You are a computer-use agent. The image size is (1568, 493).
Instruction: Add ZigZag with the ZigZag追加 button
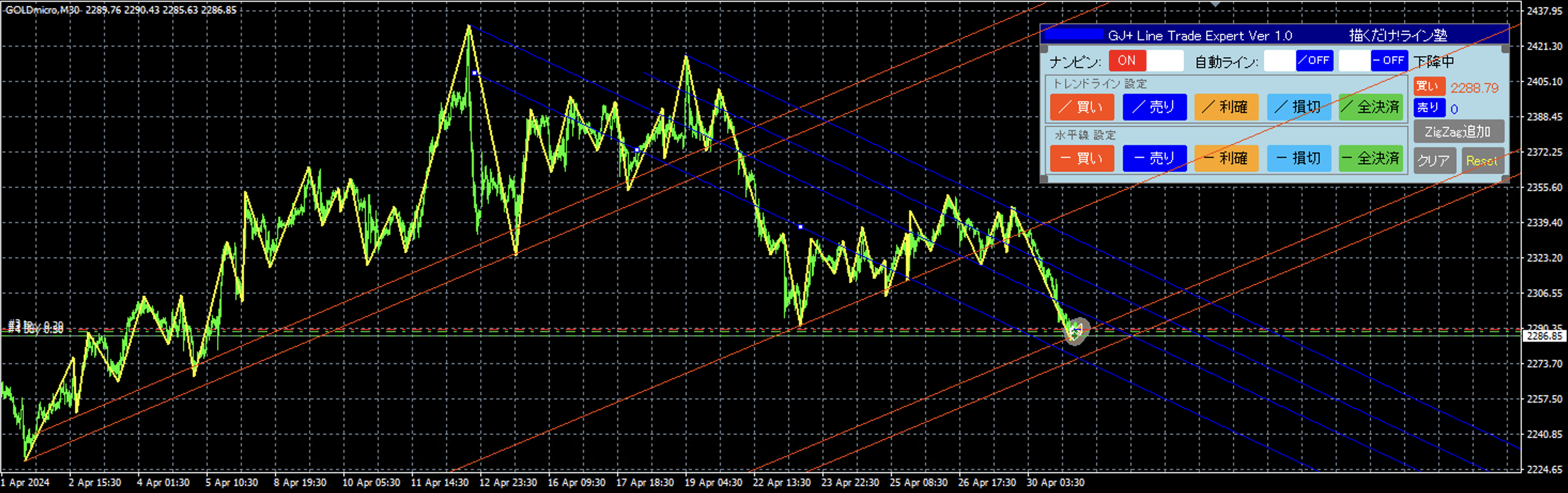(1458, 132)
